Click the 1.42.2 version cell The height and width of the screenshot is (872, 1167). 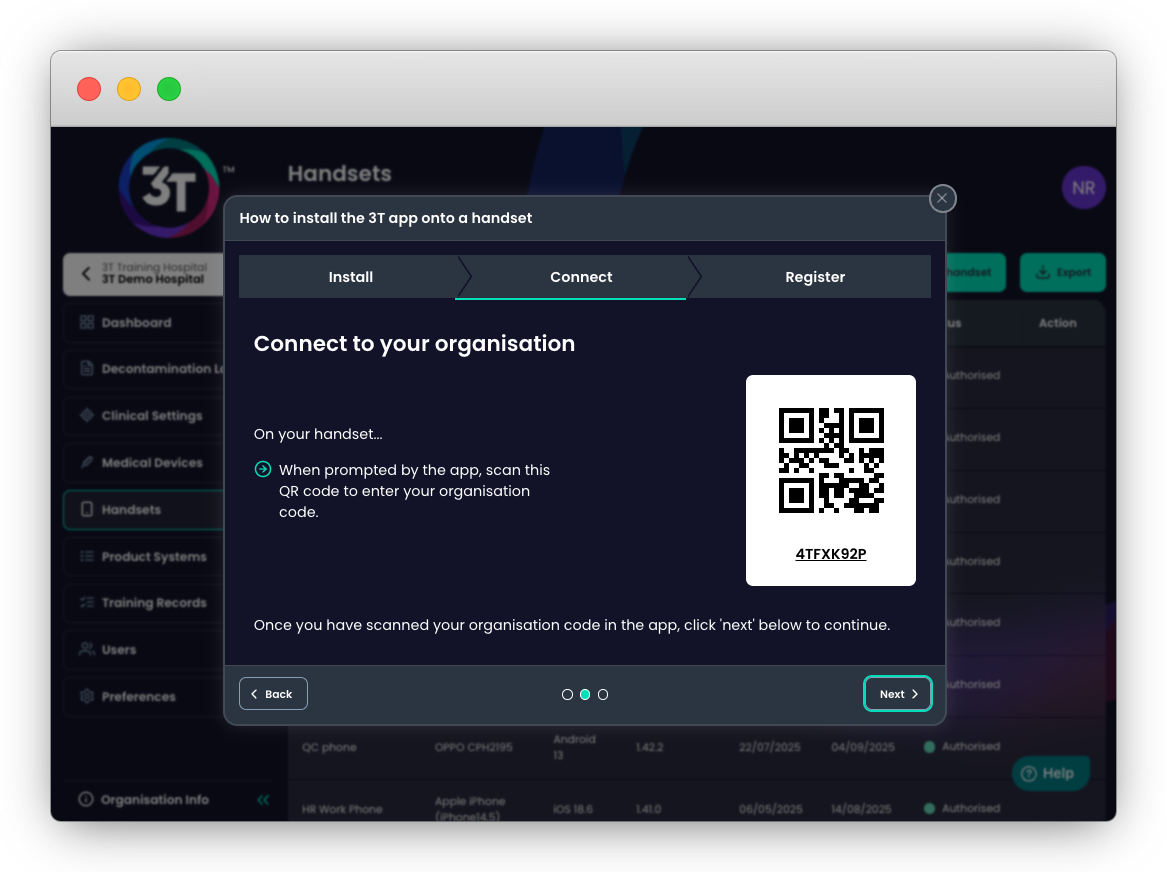pyautogui.click(x=649, y=747)
